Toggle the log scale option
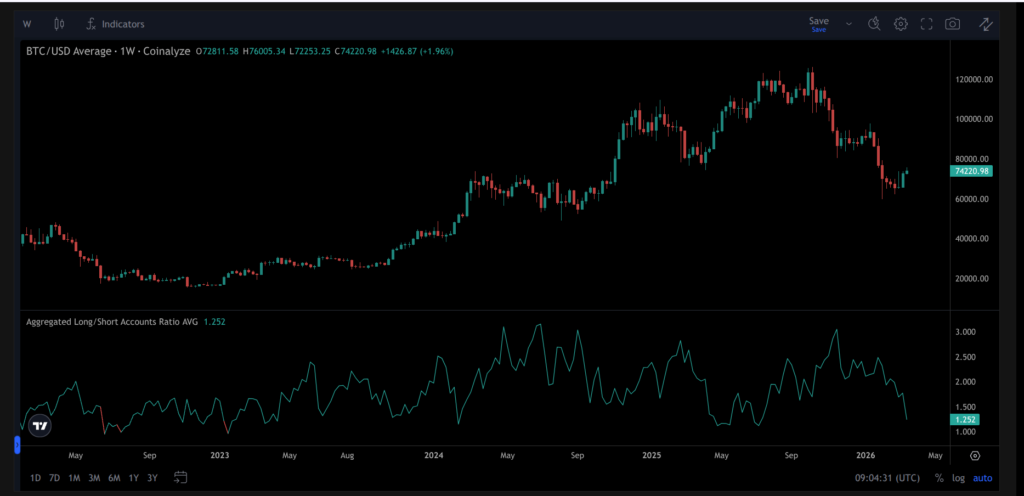 point(959,478)
